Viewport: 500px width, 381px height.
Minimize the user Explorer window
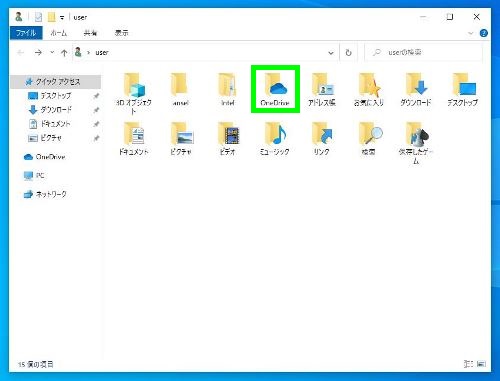click(x=423, y=17)
